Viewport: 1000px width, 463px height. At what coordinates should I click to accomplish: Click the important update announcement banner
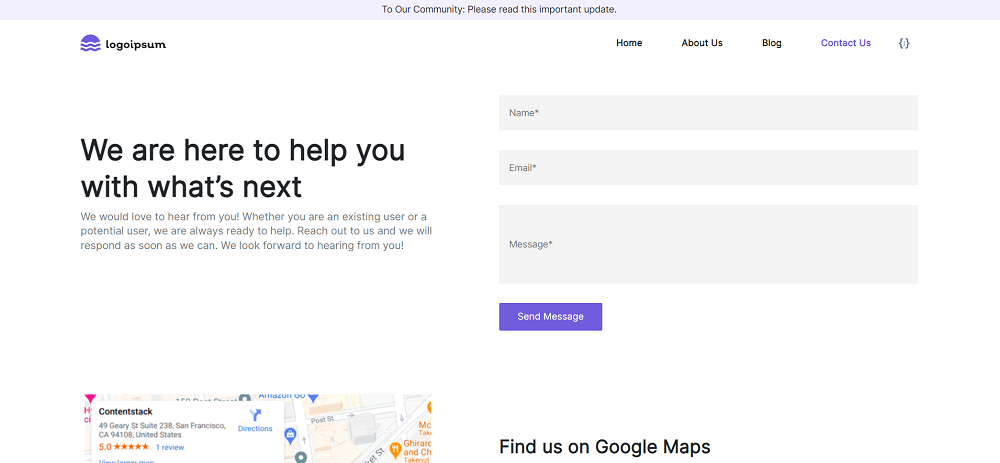point(499,10)
